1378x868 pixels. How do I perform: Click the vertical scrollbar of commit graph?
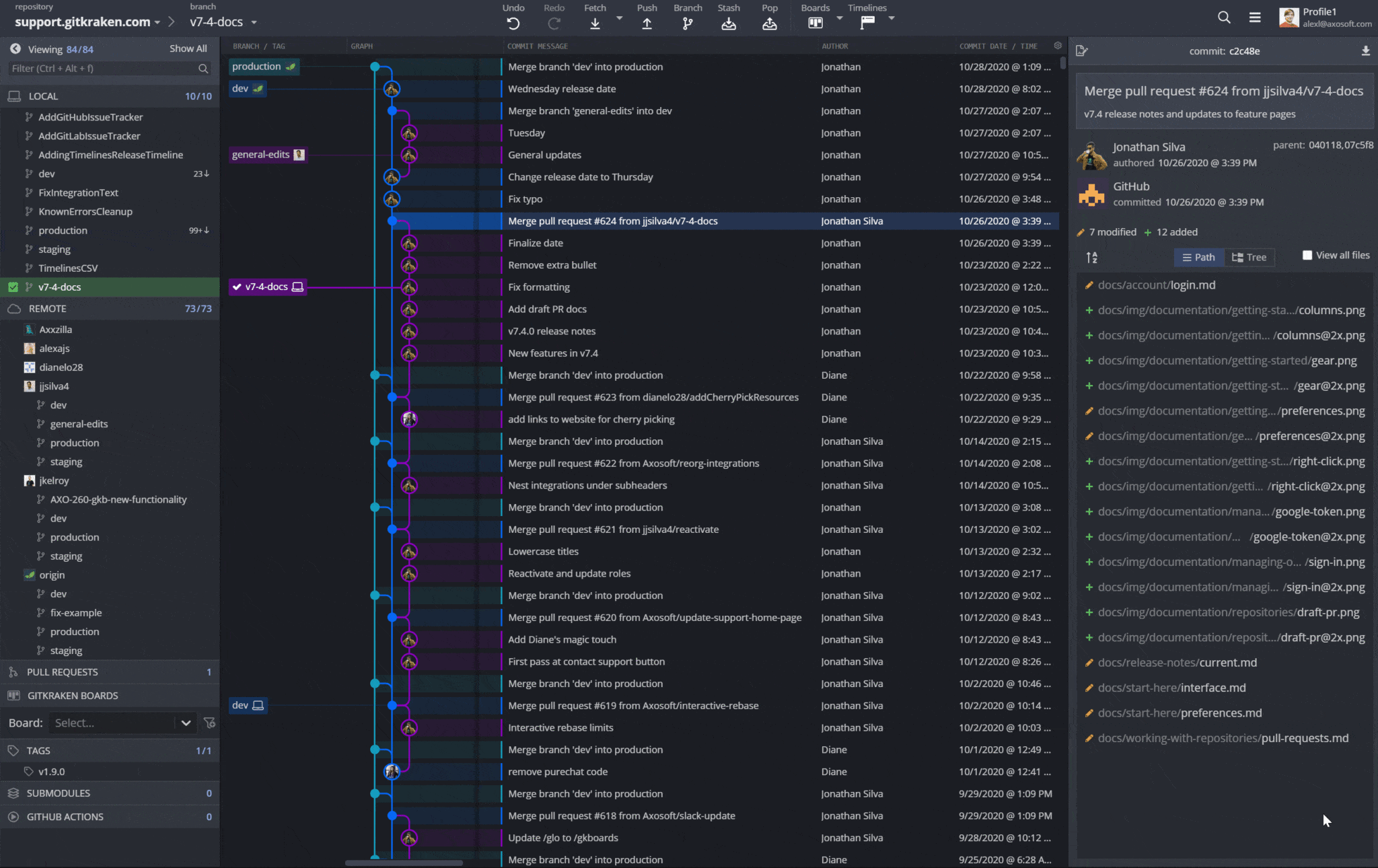click(1063, 63)
